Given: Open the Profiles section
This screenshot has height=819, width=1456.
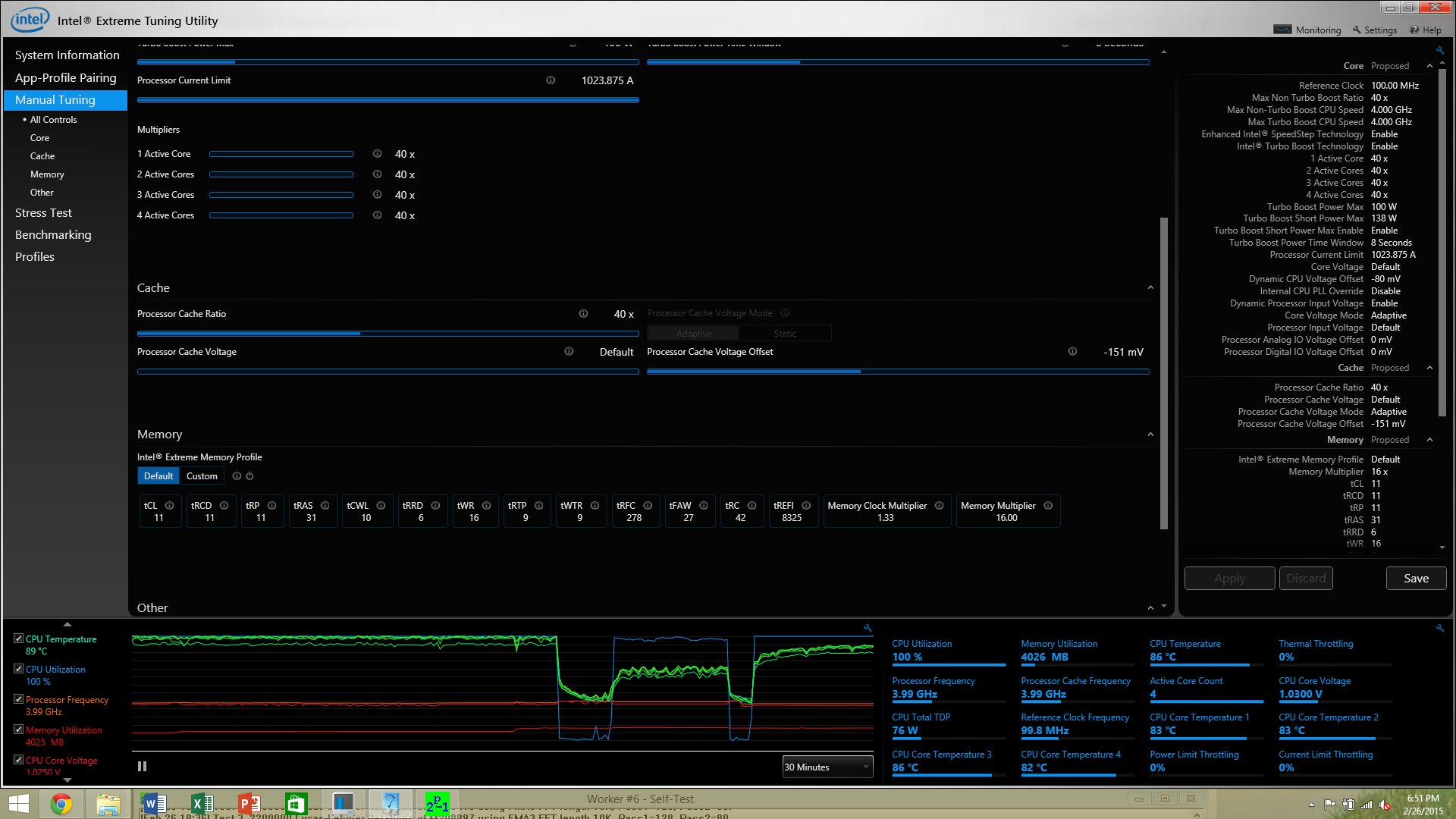Looking at the screenshot, I should [35, 257].
